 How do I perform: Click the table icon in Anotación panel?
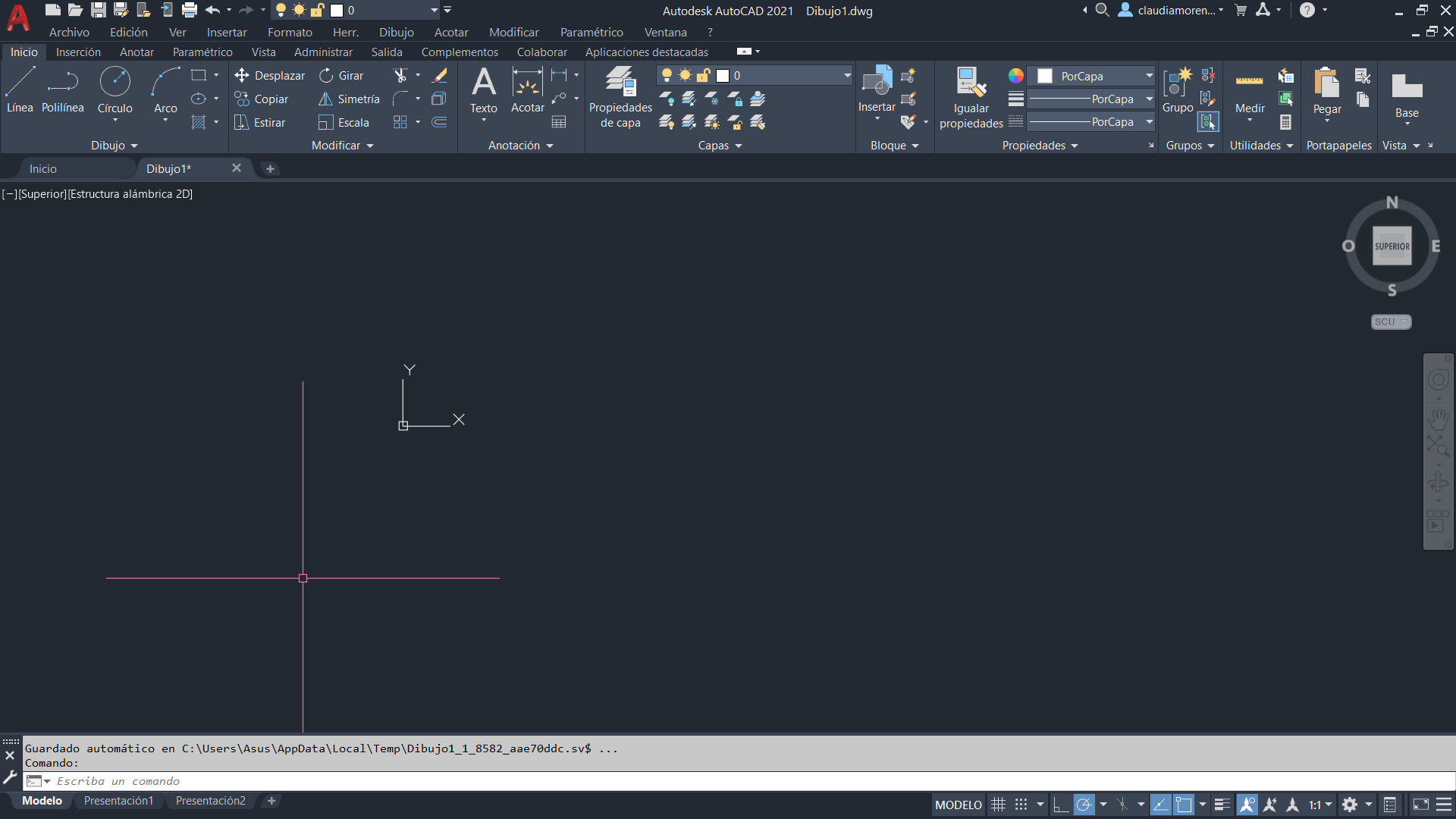(x=559, y=122)
